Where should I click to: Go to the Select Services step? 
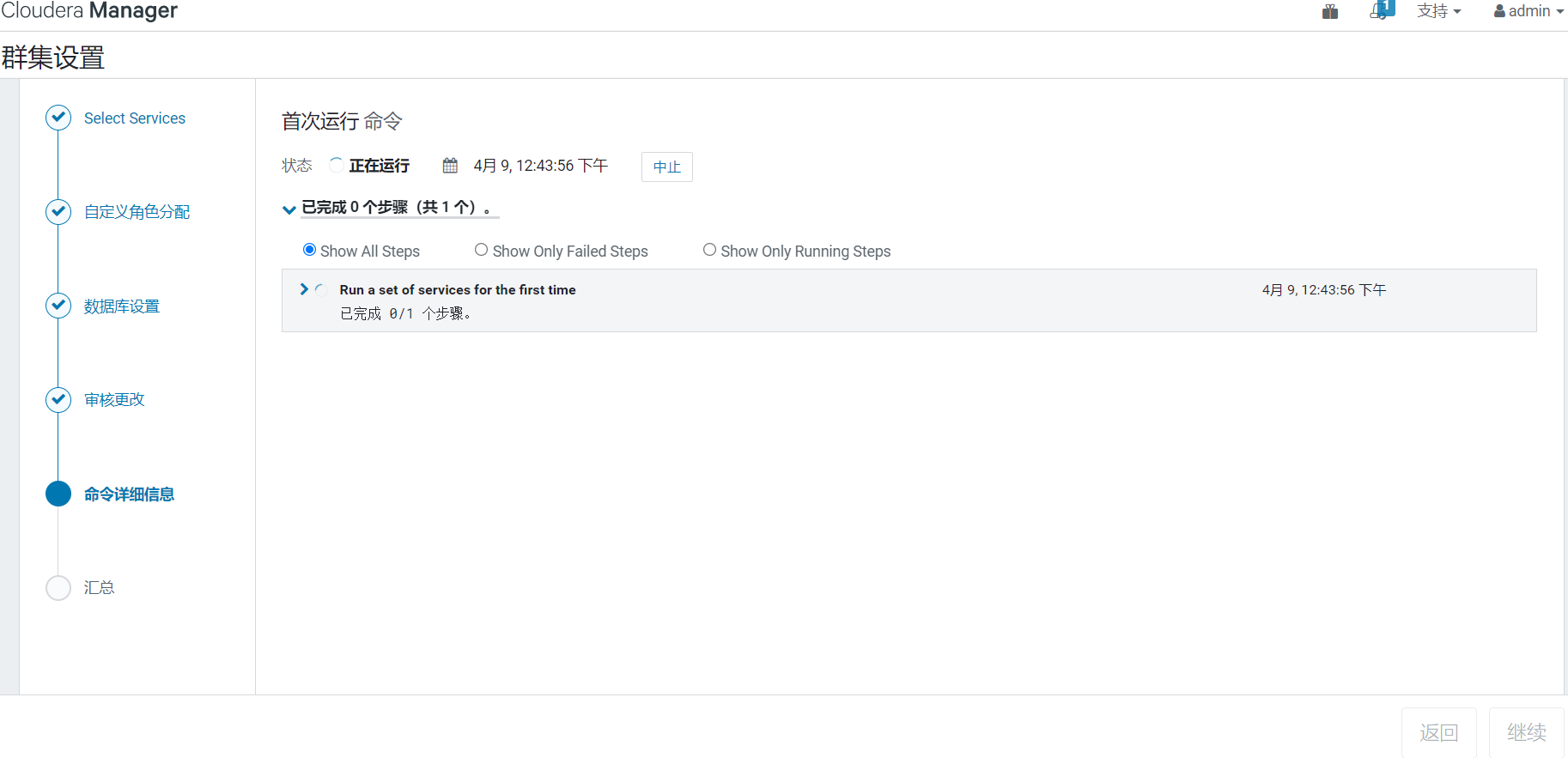point(135,118)
